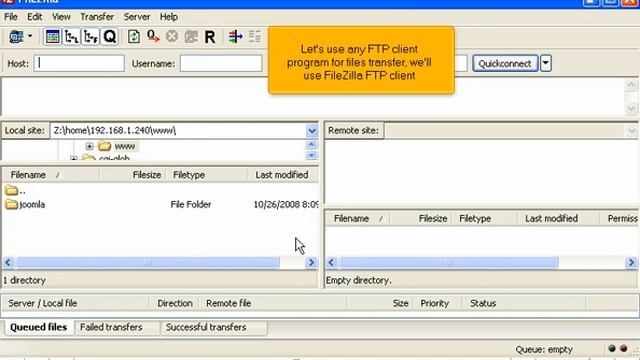
Task: Sort remote files by Filetype column
Action: click(x=484, y=218)
